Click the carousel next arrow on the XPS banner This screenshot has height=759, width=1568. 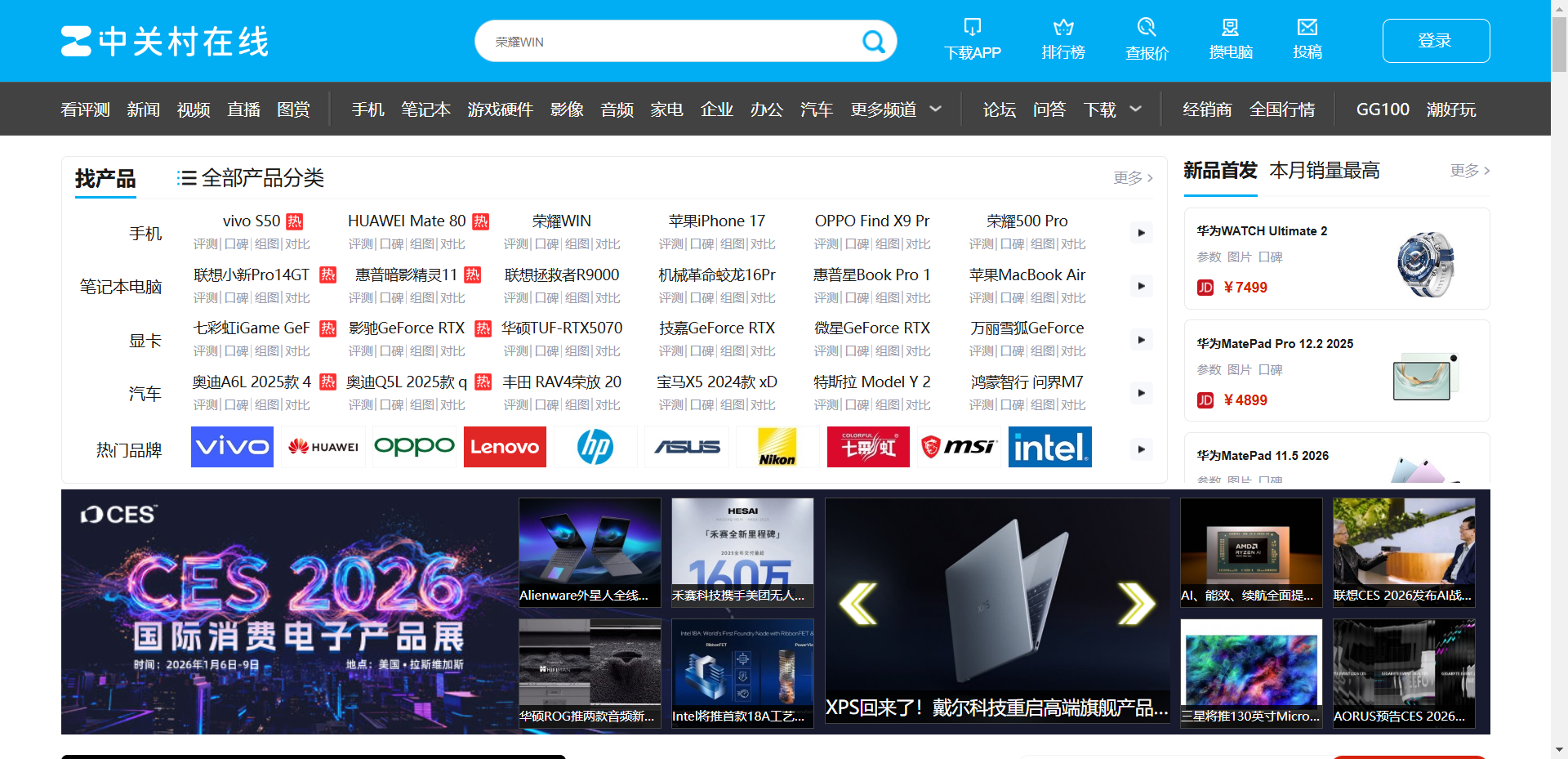(x=1135, y=604)
